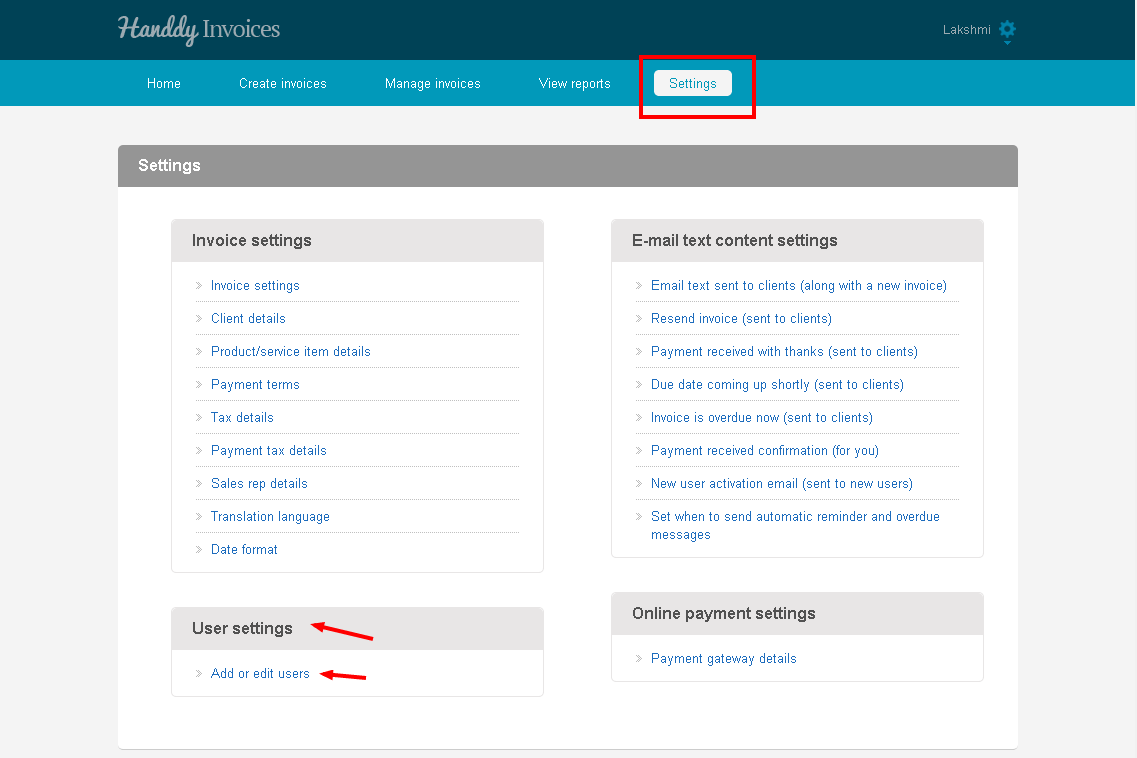
Task: Open Product/service item details
Action: click(x=291, y=352)
